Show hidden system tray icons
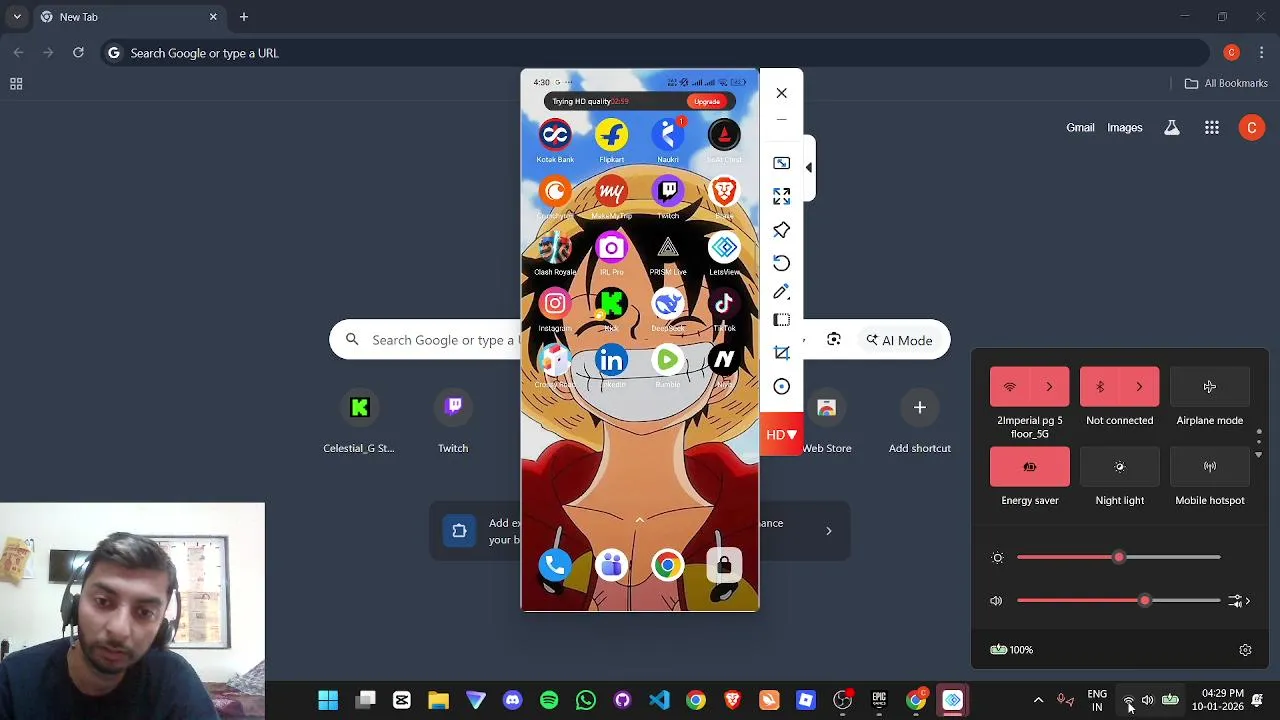The width and height of the screenshot is (1280, 720). [1038, 700]
